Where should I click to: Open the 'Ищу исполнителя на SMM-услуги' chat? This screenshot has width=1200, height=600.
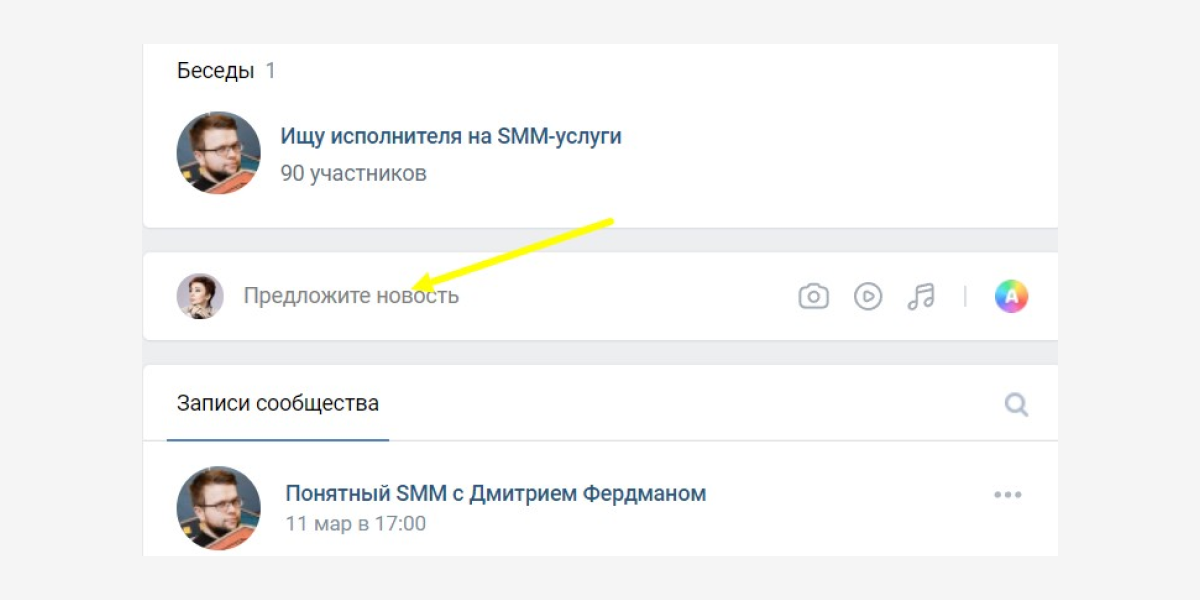click(x=450, y=136)
